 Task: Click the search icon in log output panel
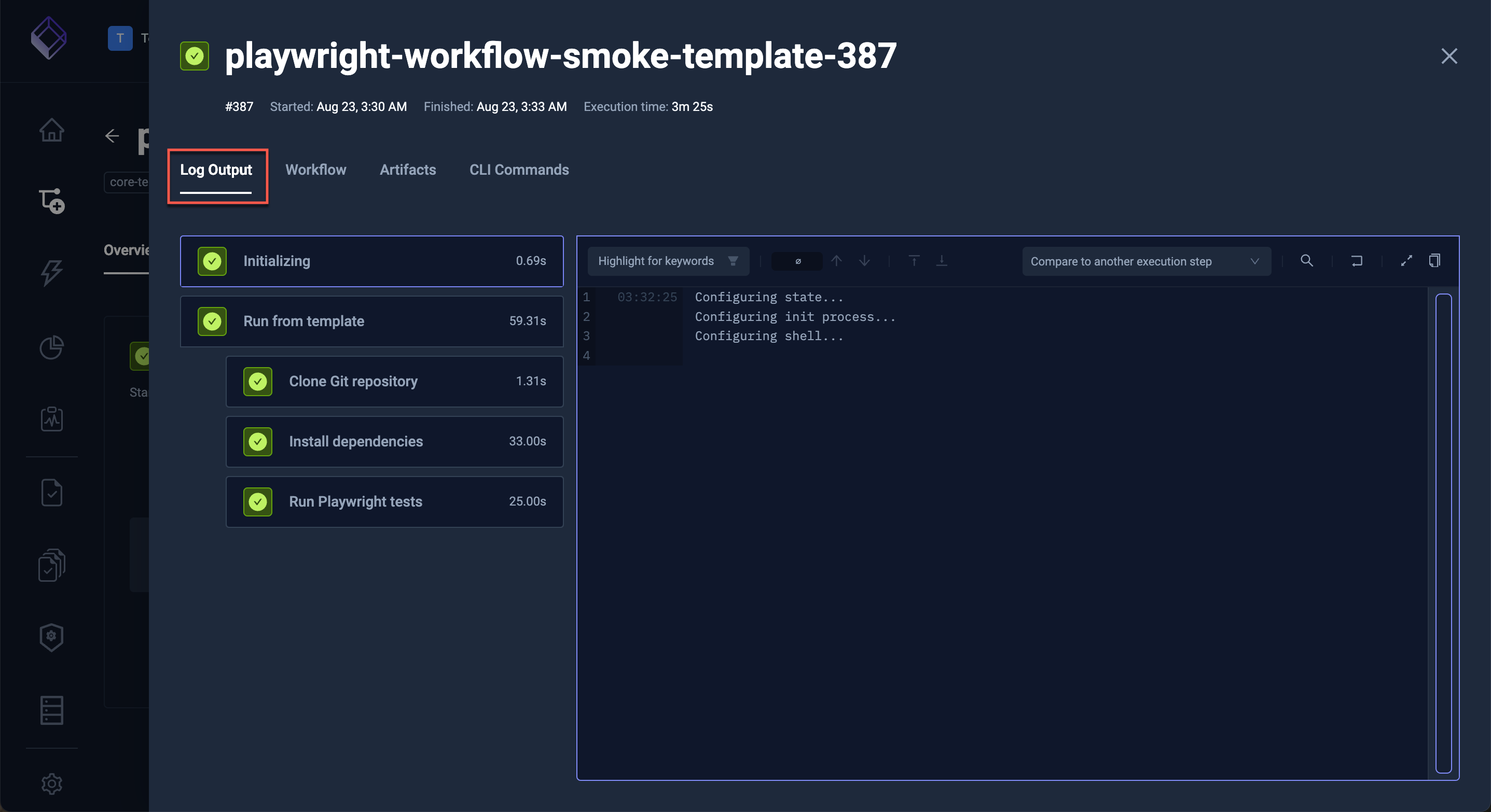click(x=1307, y=261)
